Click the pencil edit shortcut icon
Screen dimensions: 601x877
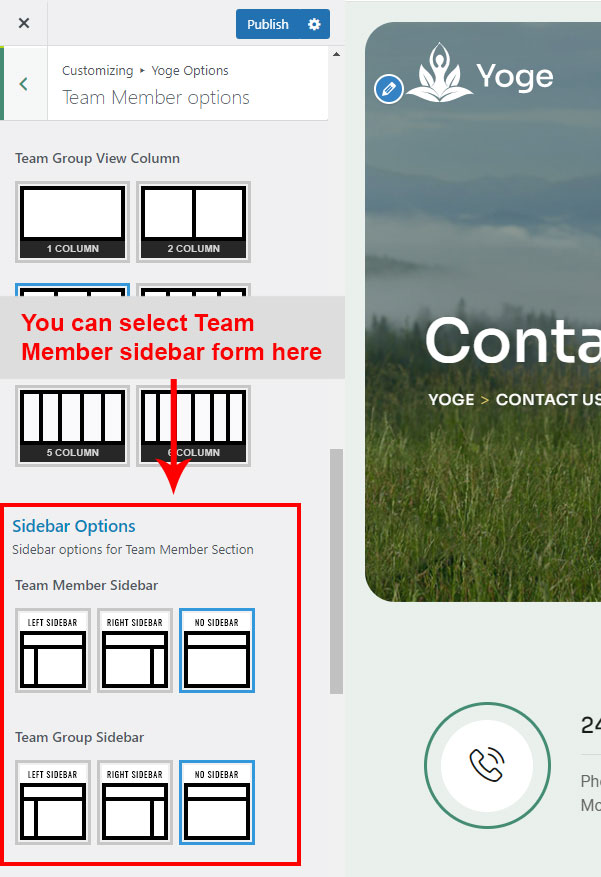pyautogui.click(x=388, y=89)
